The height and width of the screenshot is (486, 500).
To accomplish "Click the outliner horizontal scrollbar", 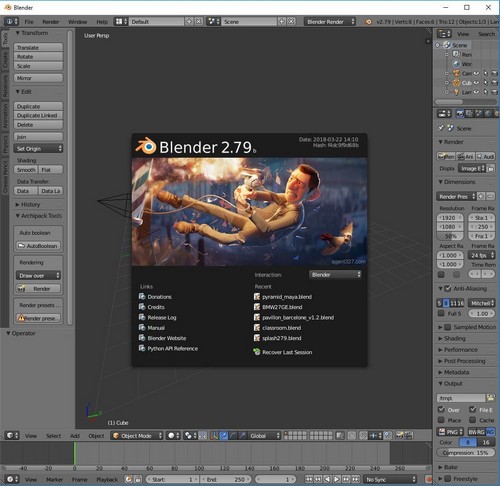I will pos(465,101).
